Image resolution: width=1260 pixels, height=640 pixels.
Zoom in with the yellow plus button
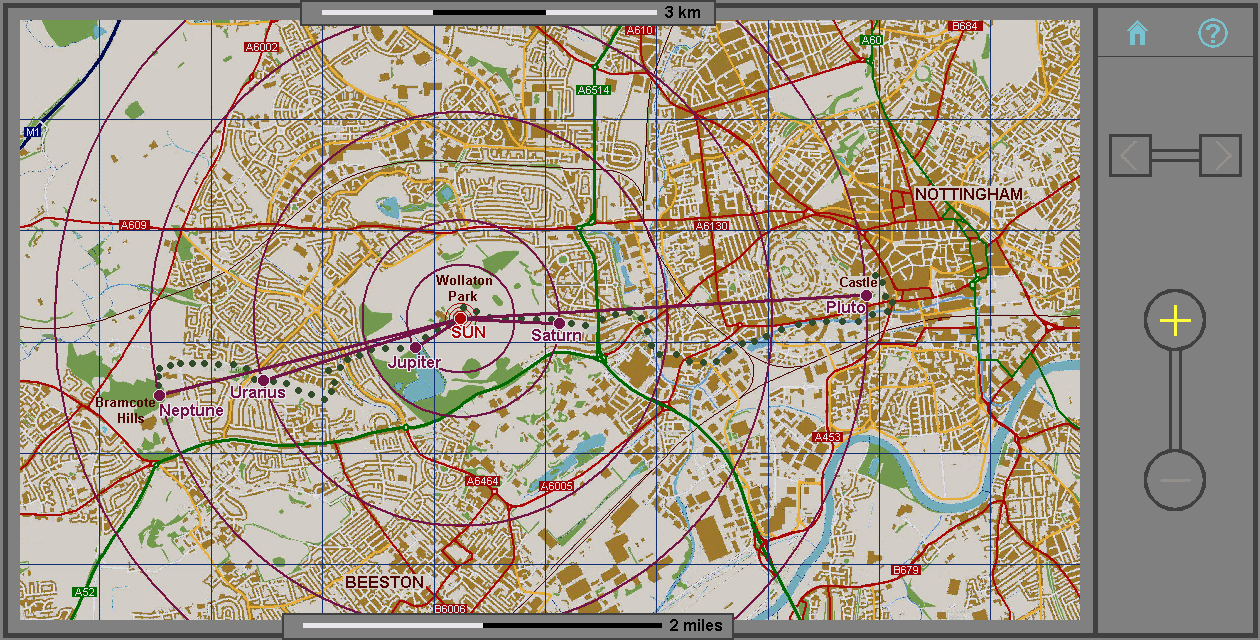(1175, 321)
